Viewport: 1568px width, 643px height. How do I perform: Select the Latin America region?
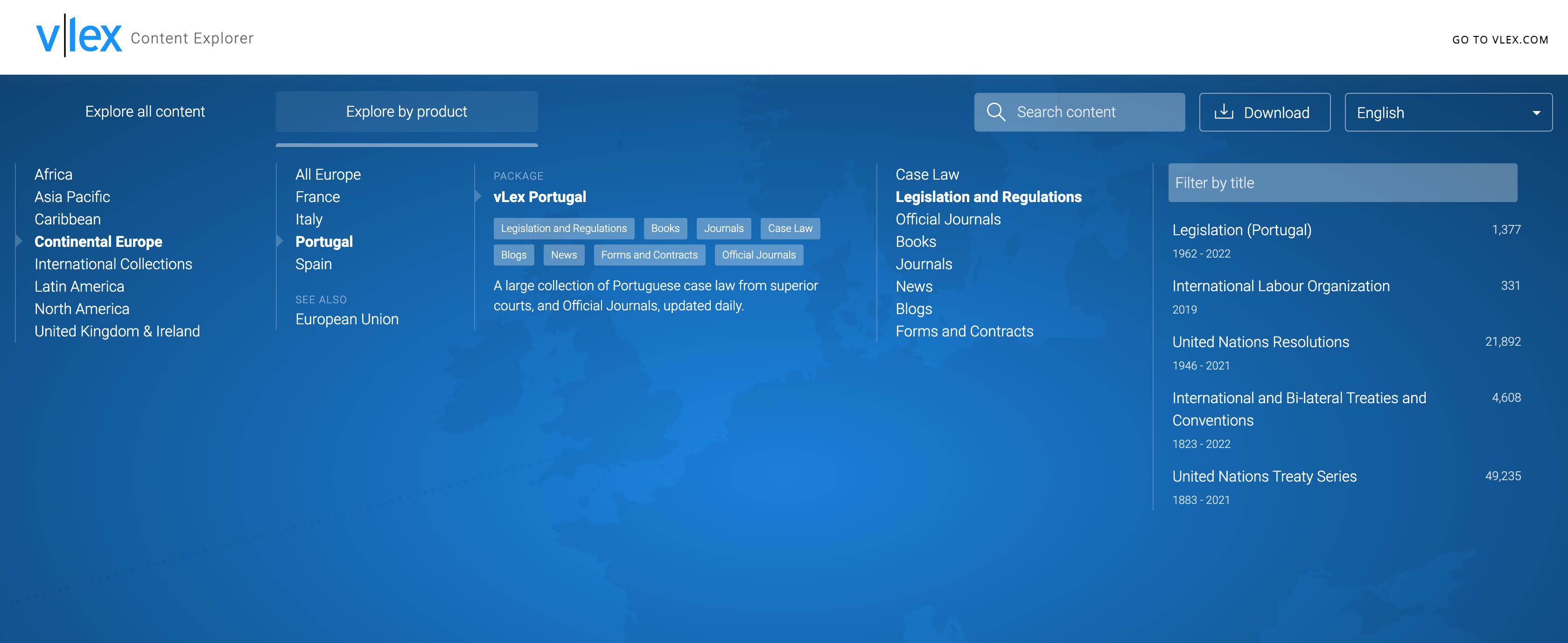(79, 286)
